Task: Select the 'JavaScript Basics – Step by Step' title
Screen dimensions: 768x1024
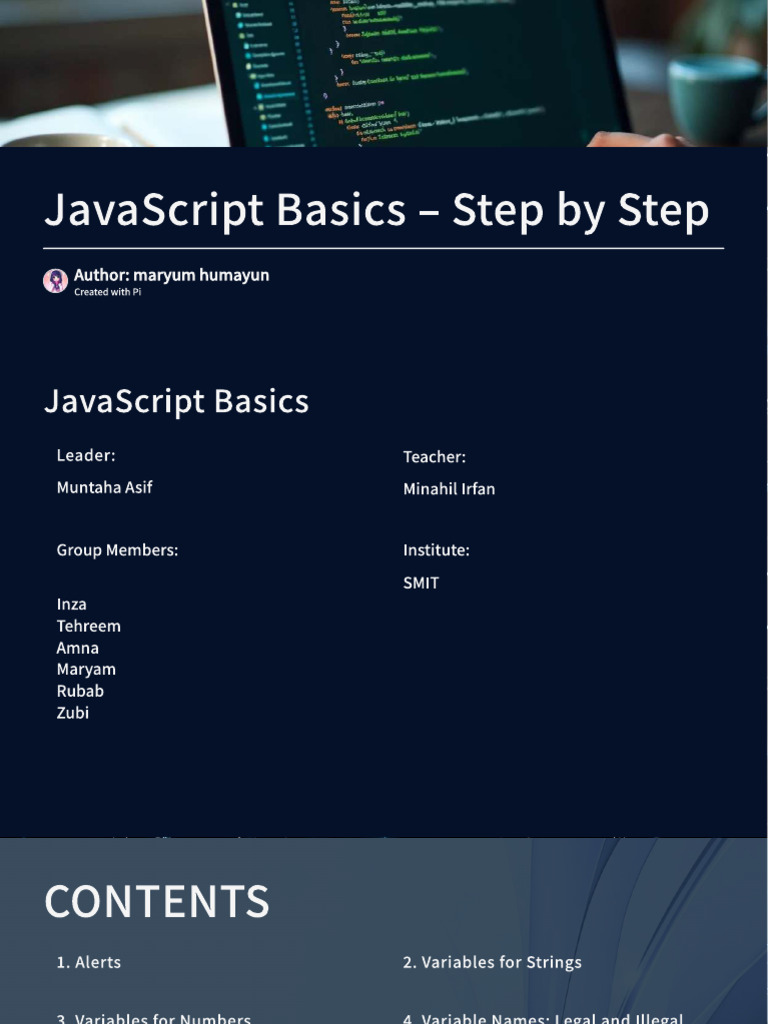Action: [x=376, y=210]
